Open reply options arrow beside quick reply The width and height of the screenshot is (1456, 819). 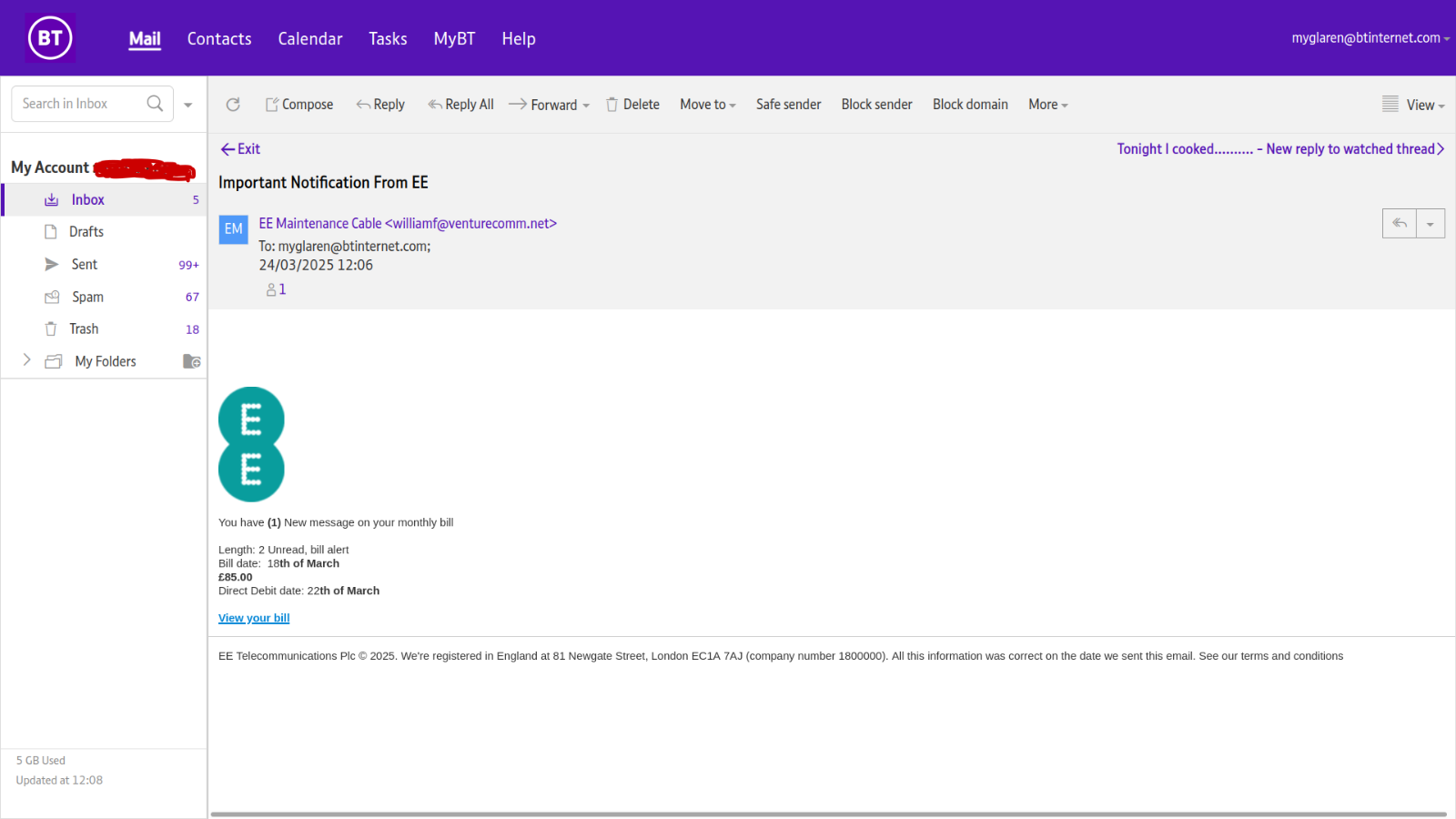point(1431,223)
